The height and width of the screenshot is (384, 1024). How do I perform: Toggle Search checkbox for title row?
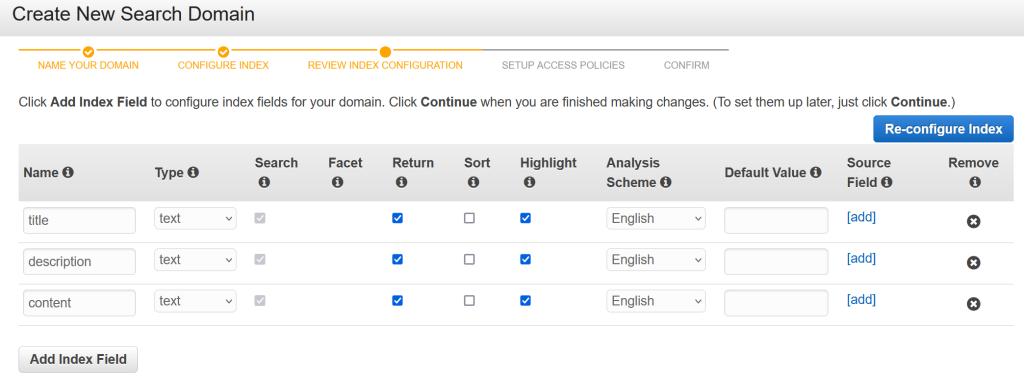point(260,218)
